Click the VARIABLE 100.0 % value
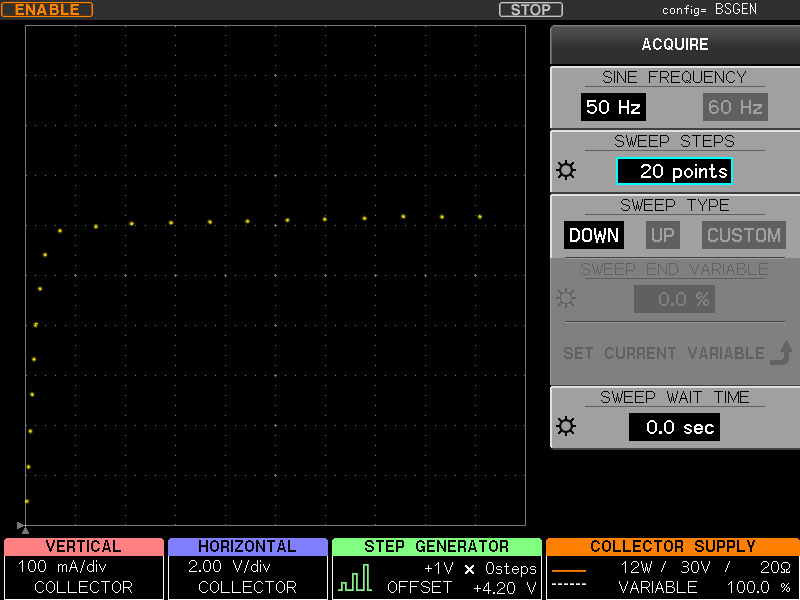The image size is (800, 600). click(x=705, y=587)
